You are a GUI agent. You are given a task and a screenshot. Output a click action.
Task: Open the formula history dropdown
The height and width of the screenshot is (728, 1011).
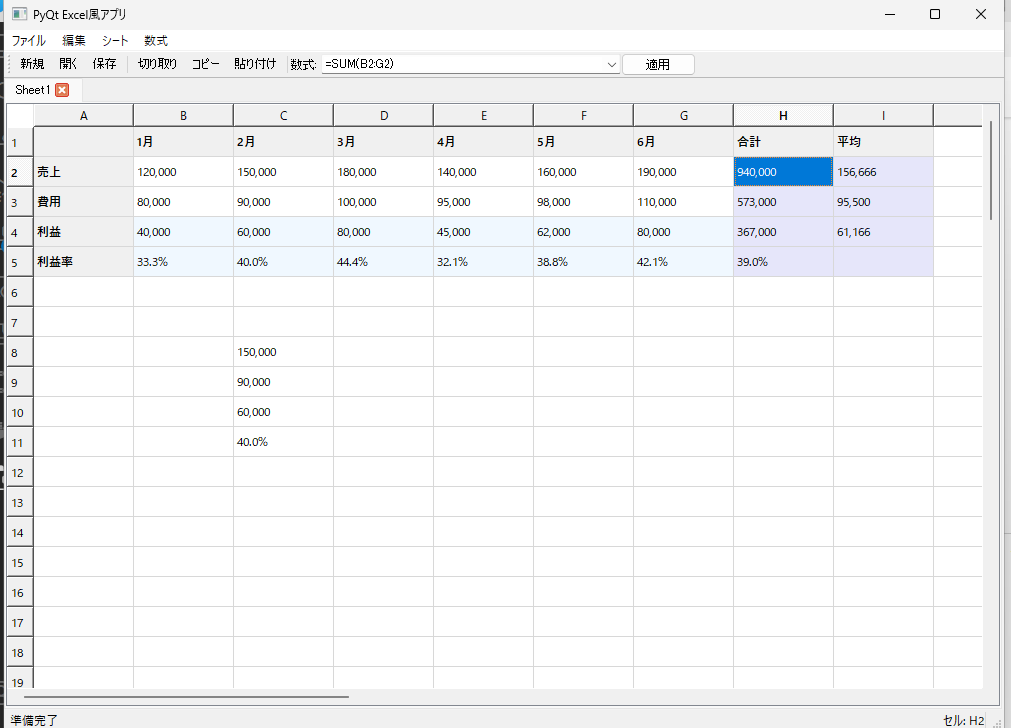click(x=611, y=63)
